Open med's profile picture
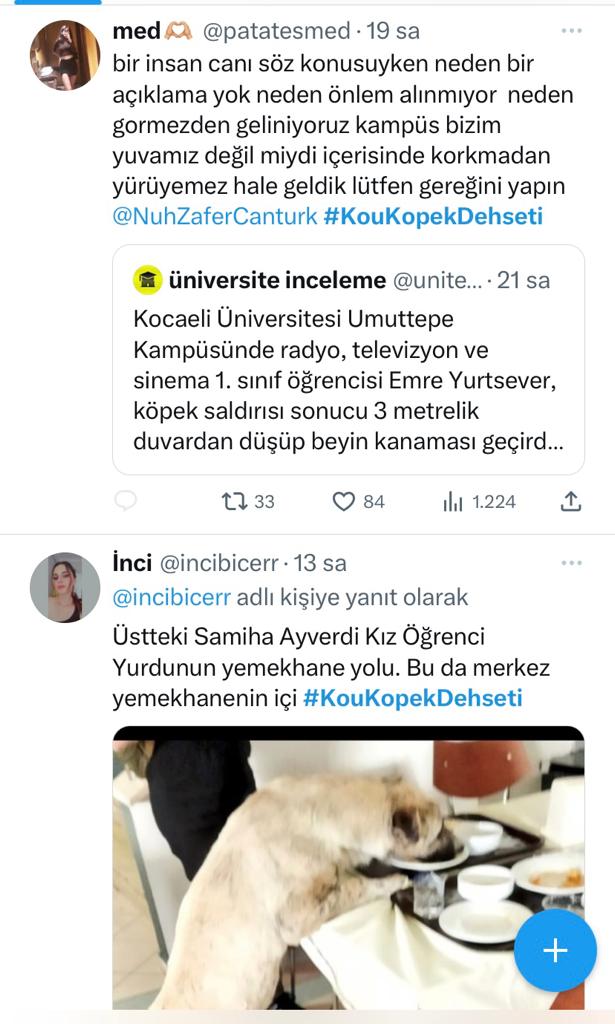This screenshot has height=1024, width=615. (65, 55)
